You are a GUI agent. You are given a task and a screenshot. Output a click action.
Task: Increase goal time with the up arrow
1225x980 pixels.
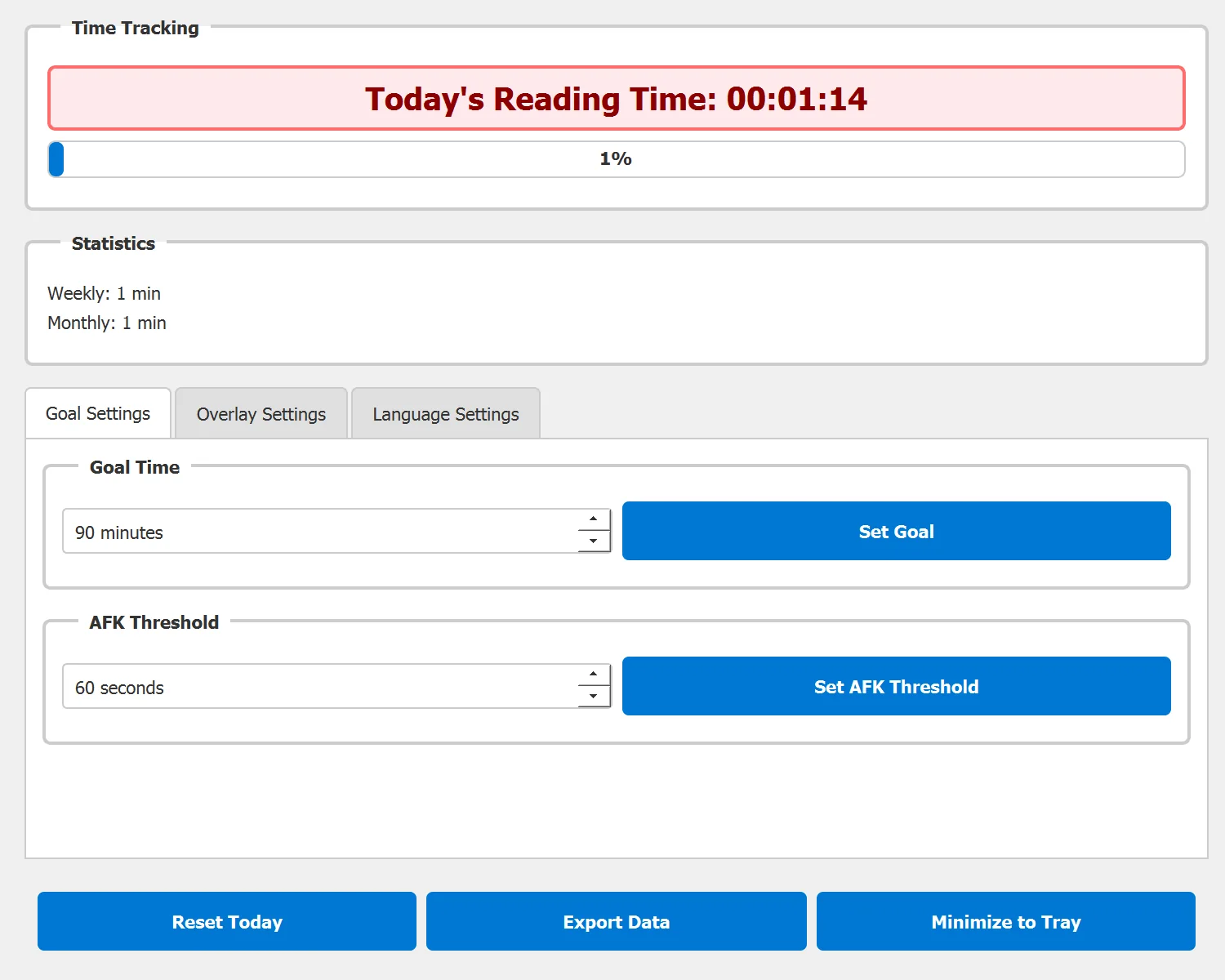pyautogui.click(x=594, y=519)
